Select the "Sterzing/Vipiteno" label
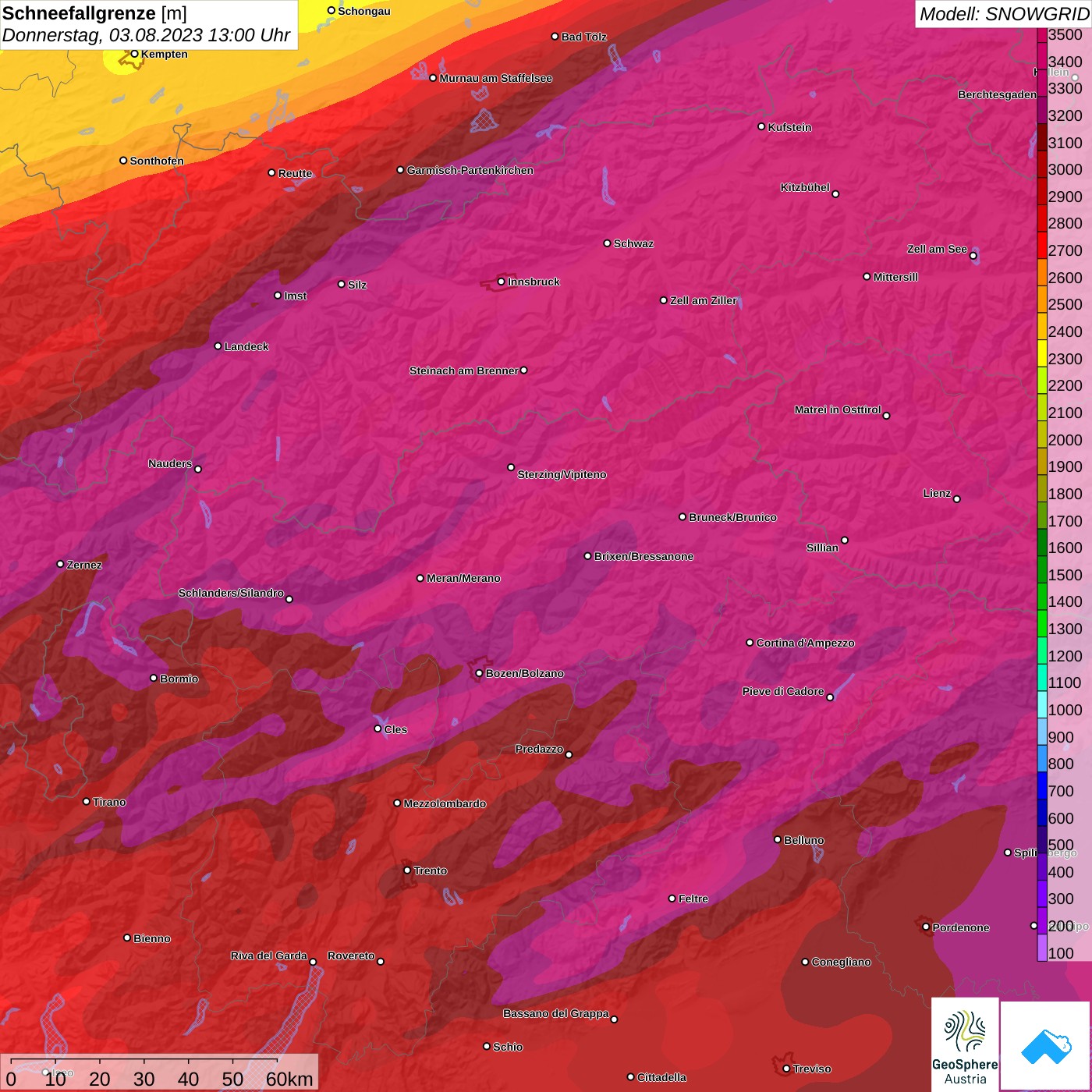The width and height of the screenshot is (1092, 1092). [562, 474]
